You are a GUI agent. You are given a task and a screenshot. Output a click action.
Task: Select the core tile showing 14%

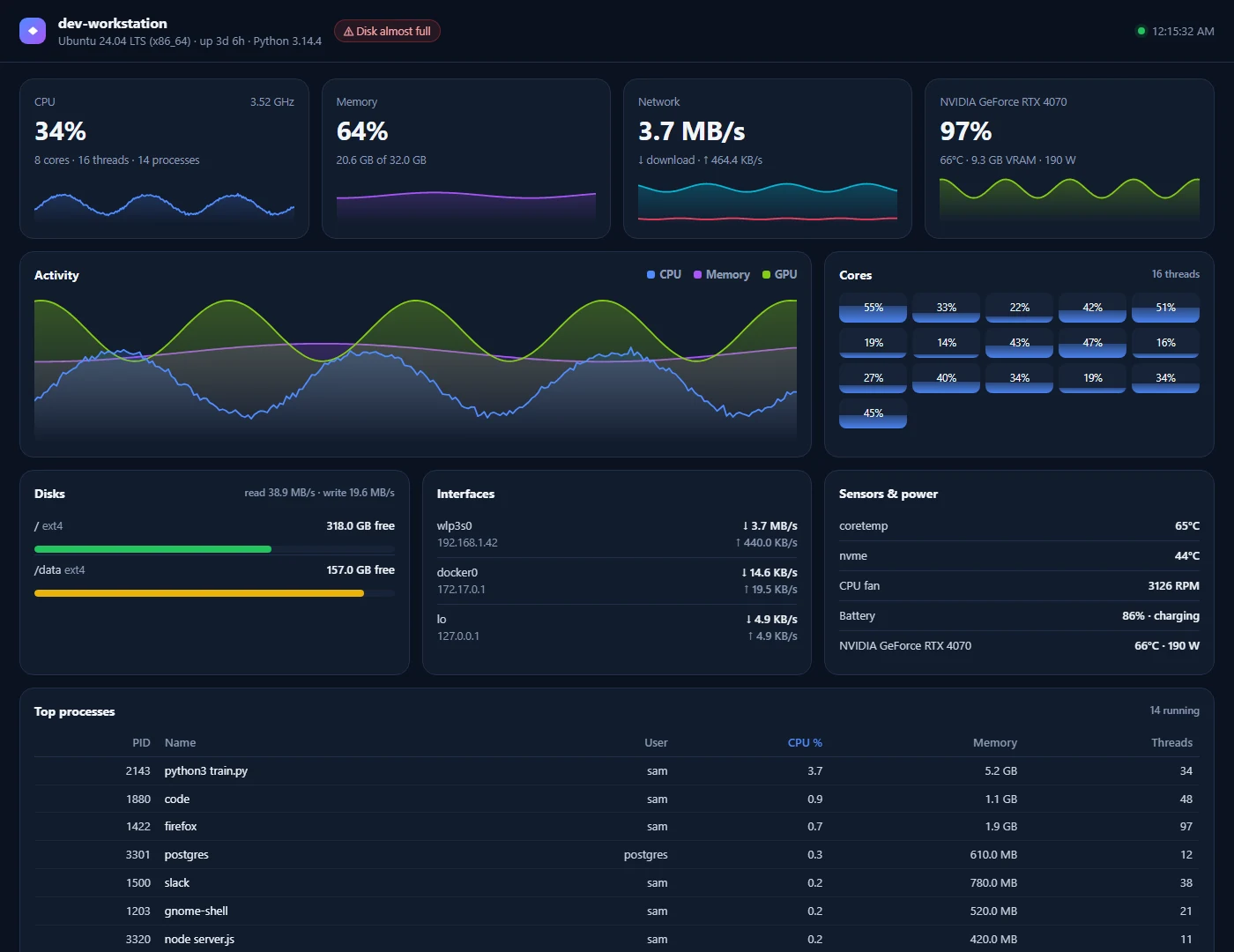946,343
